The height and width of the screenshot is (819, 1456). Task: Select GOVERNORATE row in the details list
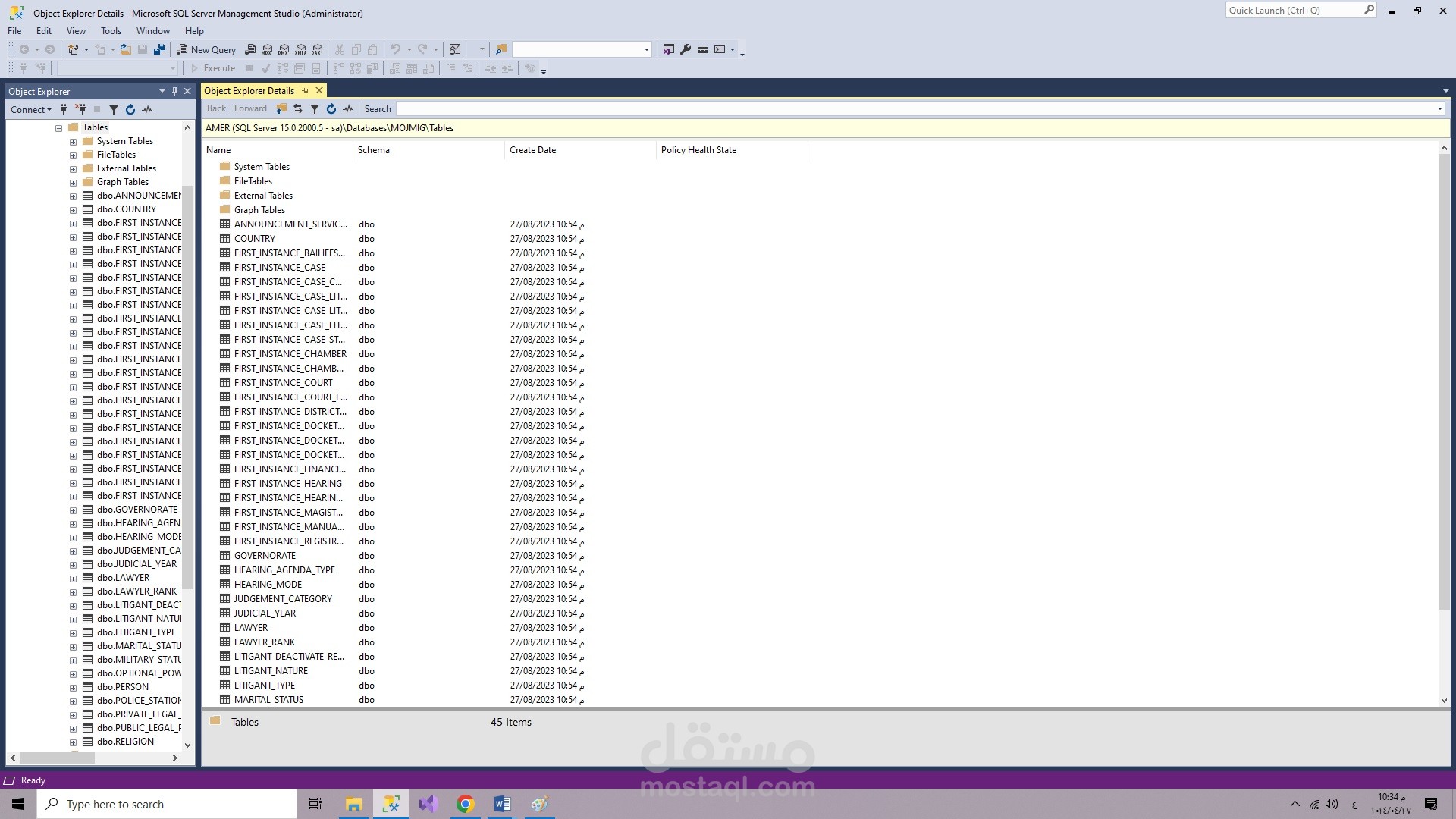[265, 556]
